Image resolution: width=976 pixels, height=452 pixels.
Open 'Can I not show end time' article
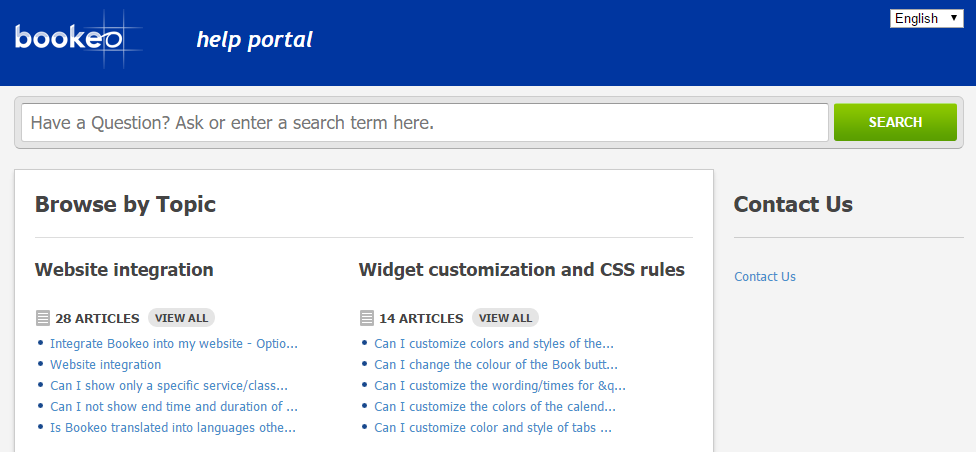tap(174, 407)
